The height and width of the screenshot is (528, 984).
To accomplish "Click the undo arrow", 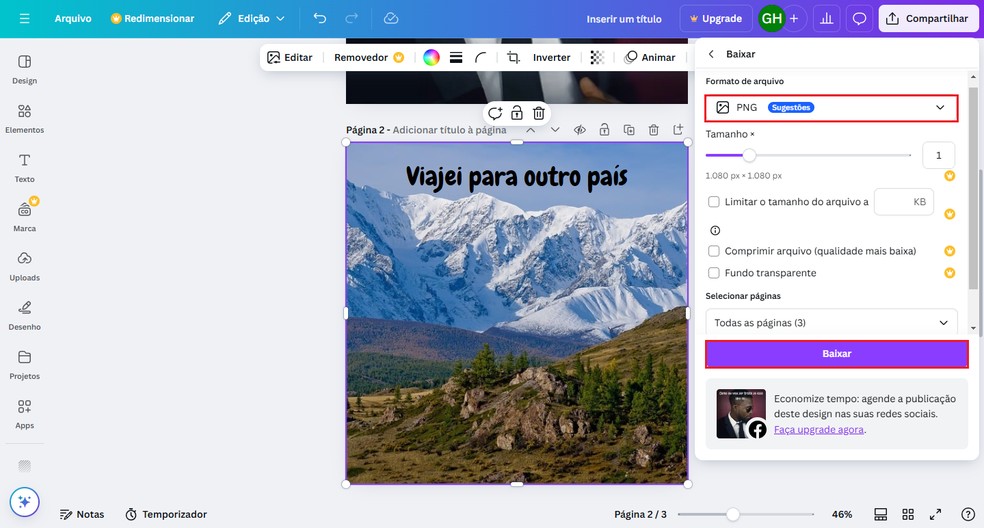I will click(320, 18).
